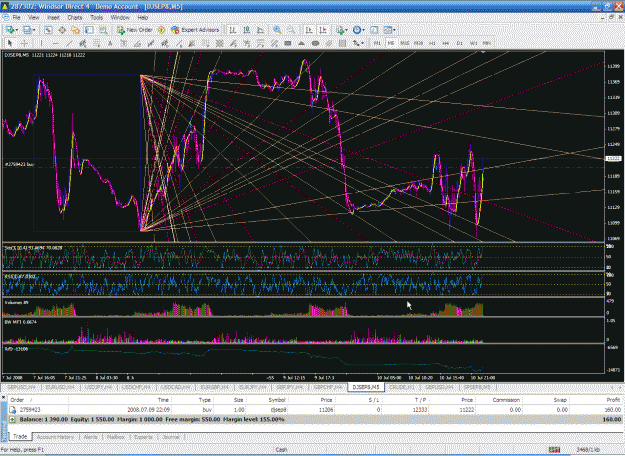
Task: Switch timeframe to H4
Action: click(x=446, y=43)
